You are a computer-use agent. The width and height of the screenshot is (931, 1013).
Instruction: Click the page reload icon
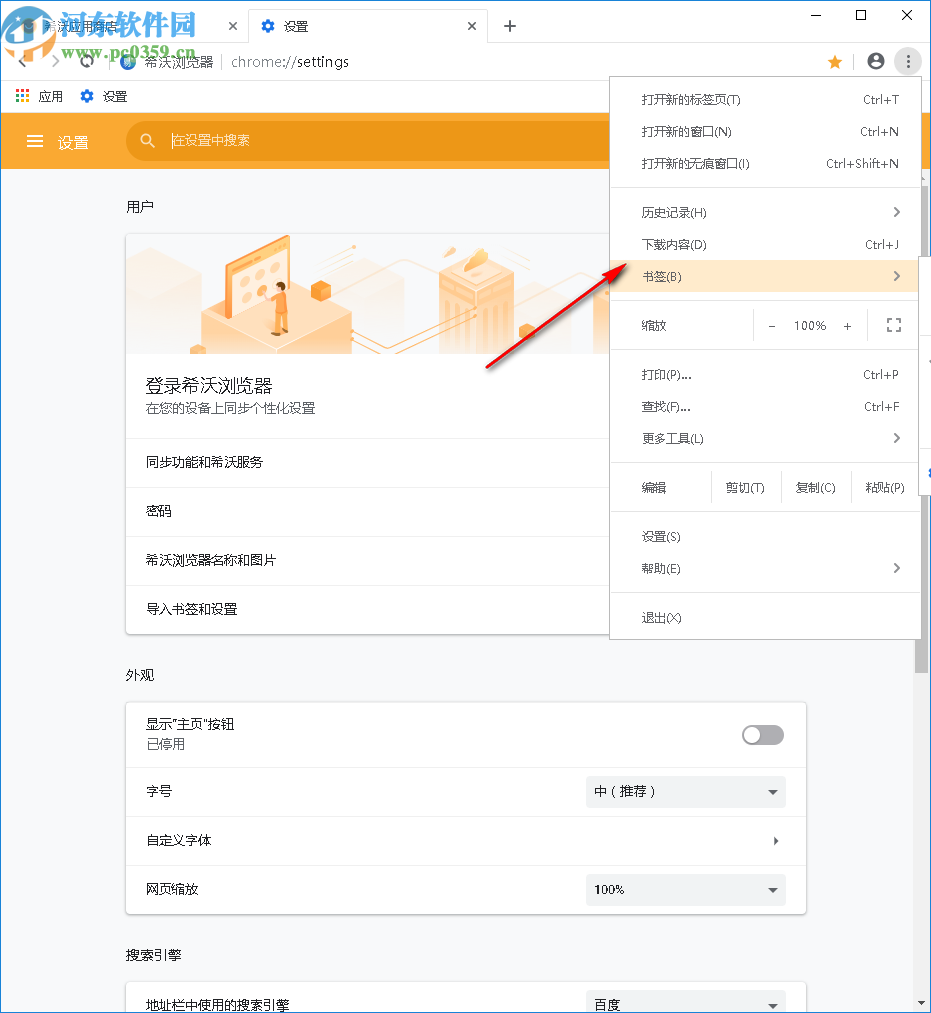[87, 62]
